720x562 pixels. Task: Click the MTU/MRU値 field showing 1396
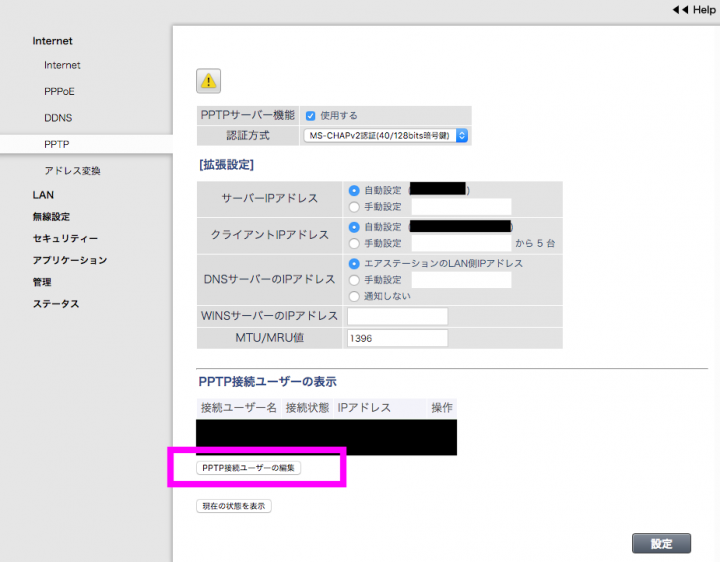click(397, 338)
